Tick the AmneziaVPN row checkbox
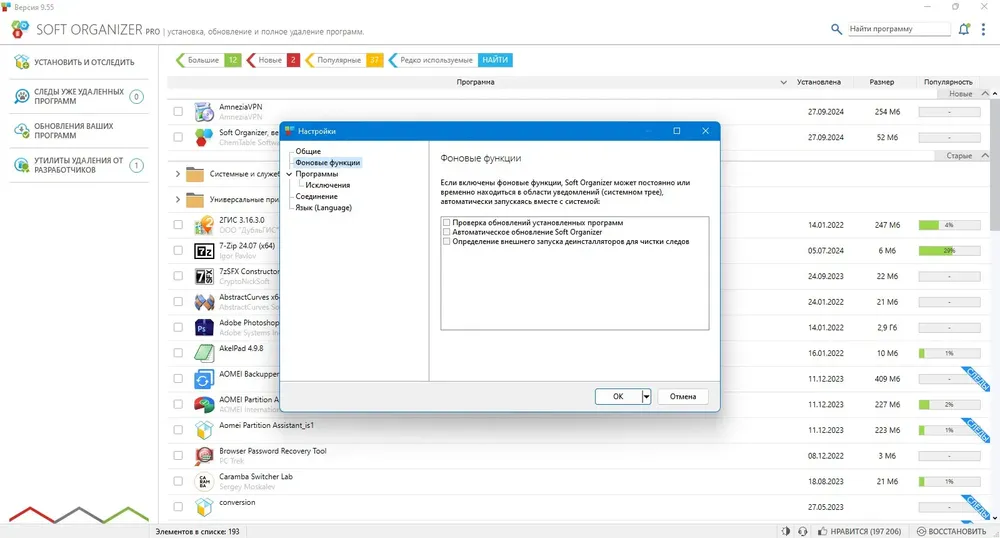Screen dimensions: 1000x538 pos(178,112)
